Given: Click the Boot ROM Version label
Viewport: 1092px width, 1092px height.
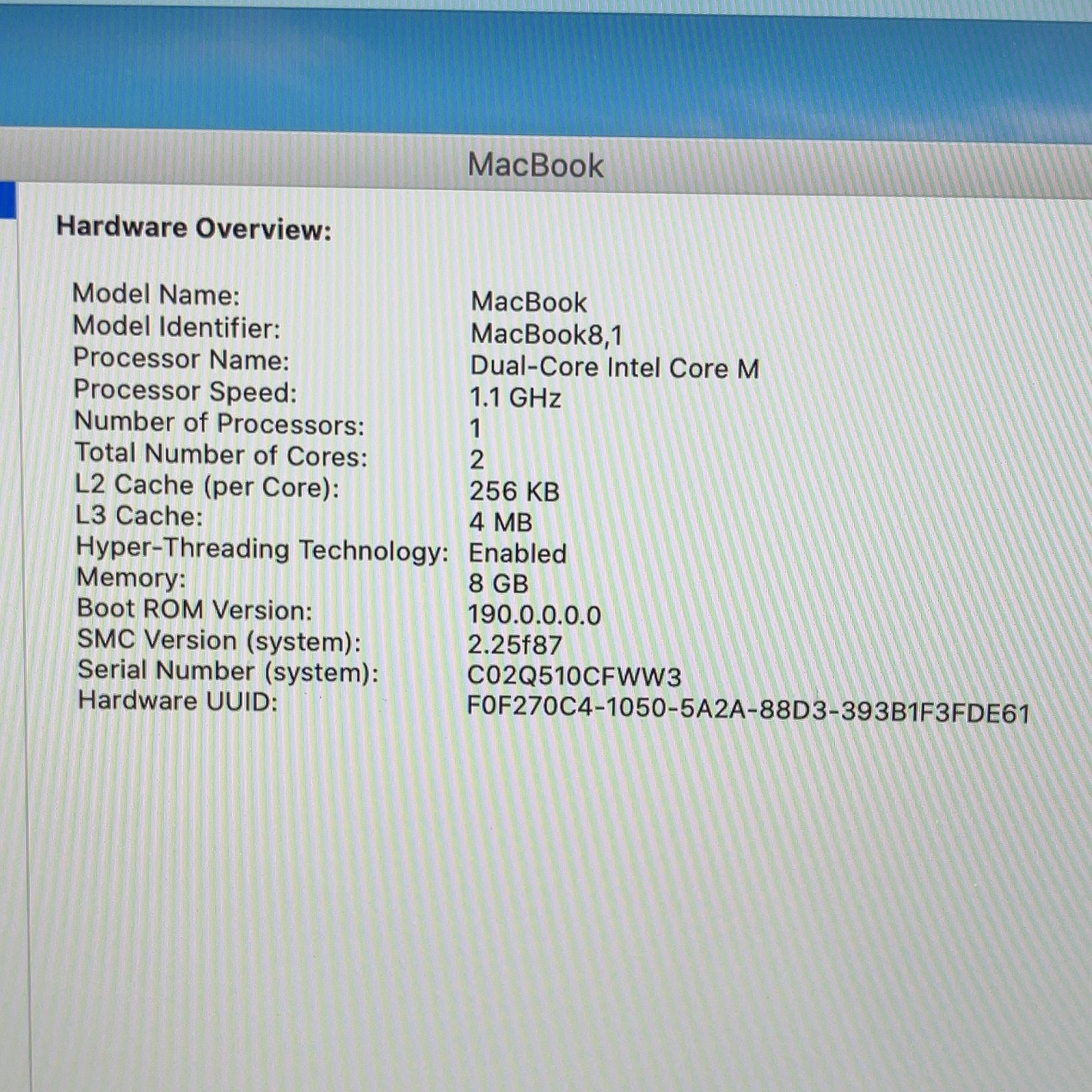Looking at the screenshot, I should click(194, 609).
